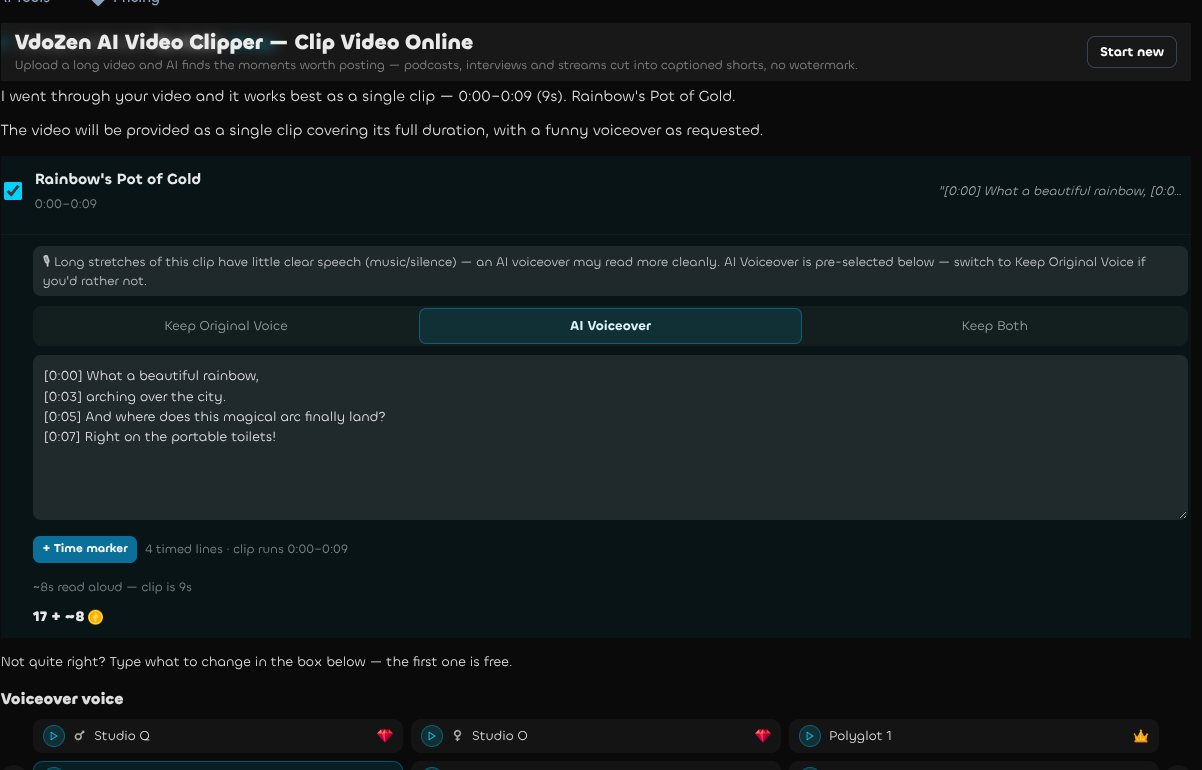Click the 0:00–0:09 clip time range
This screenshot has width=1202, height=770.
pos(66,204)
